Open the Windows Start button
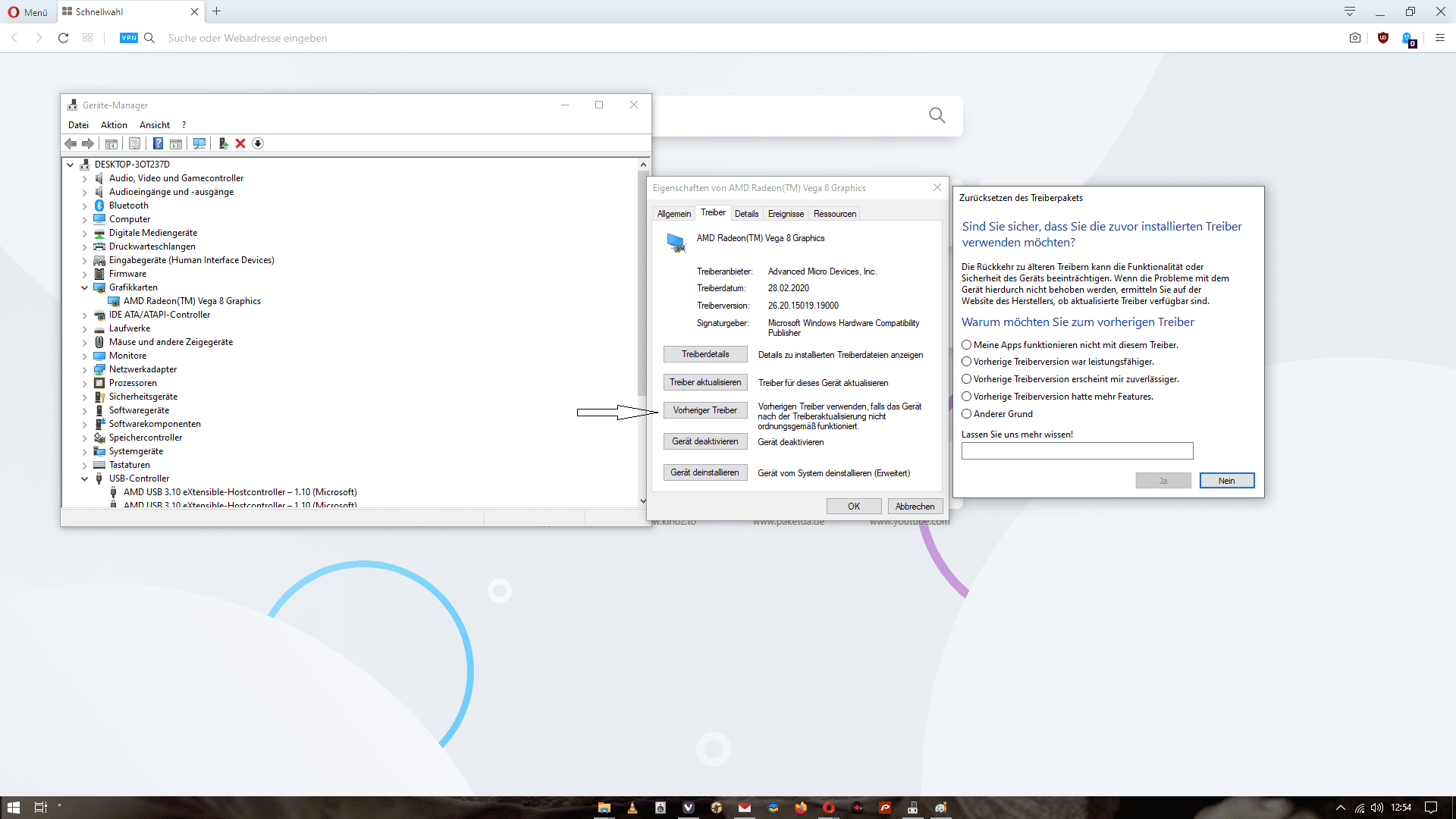Screen dimensions: 1456x819 click(14, 808)
